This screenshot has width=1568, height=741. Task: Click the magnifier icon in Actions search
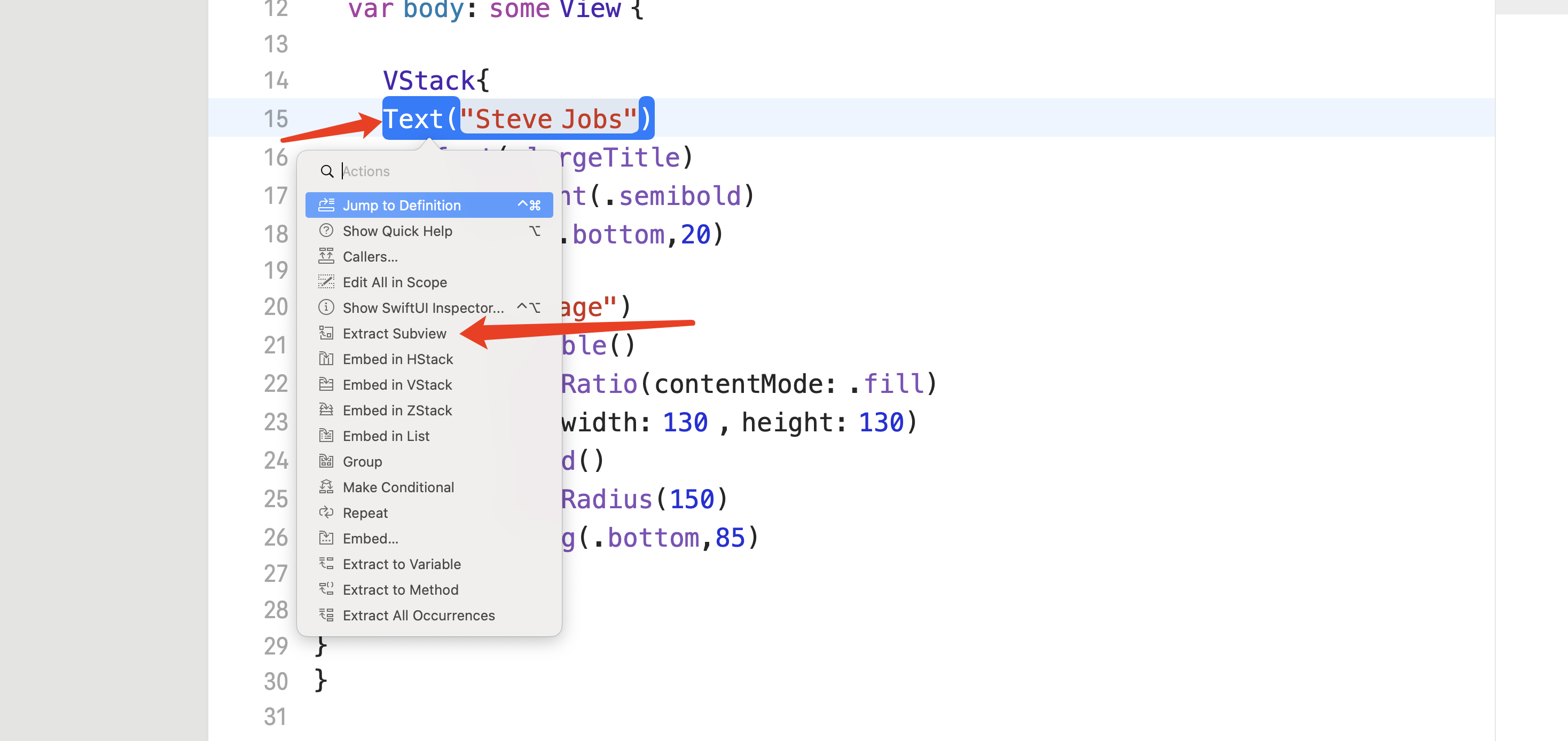tap(327, 171)
